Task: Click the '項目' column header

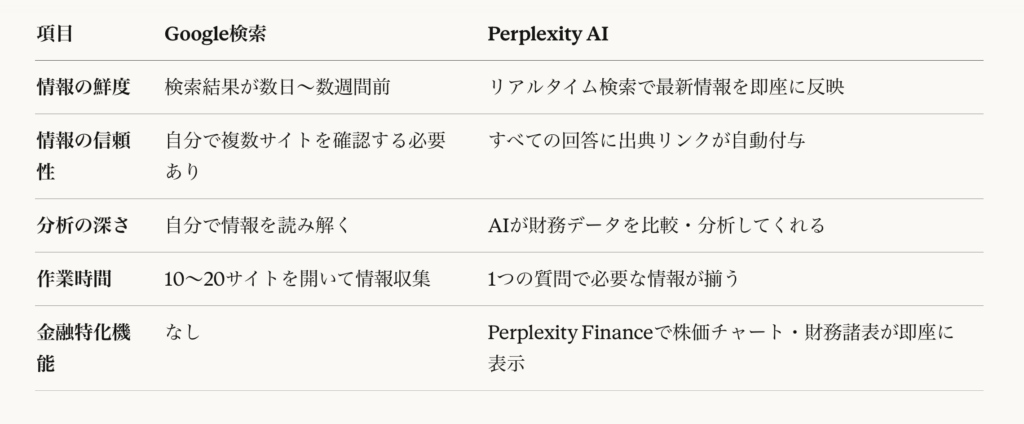Action: pyautogui.click(x=54, y=33)
